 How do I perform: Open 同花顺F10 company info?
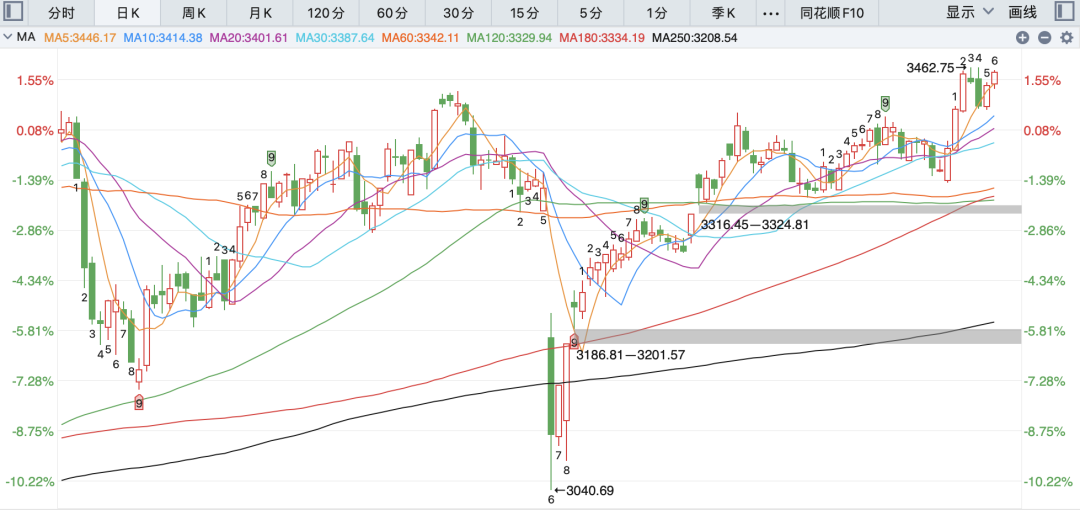point(832,13)
